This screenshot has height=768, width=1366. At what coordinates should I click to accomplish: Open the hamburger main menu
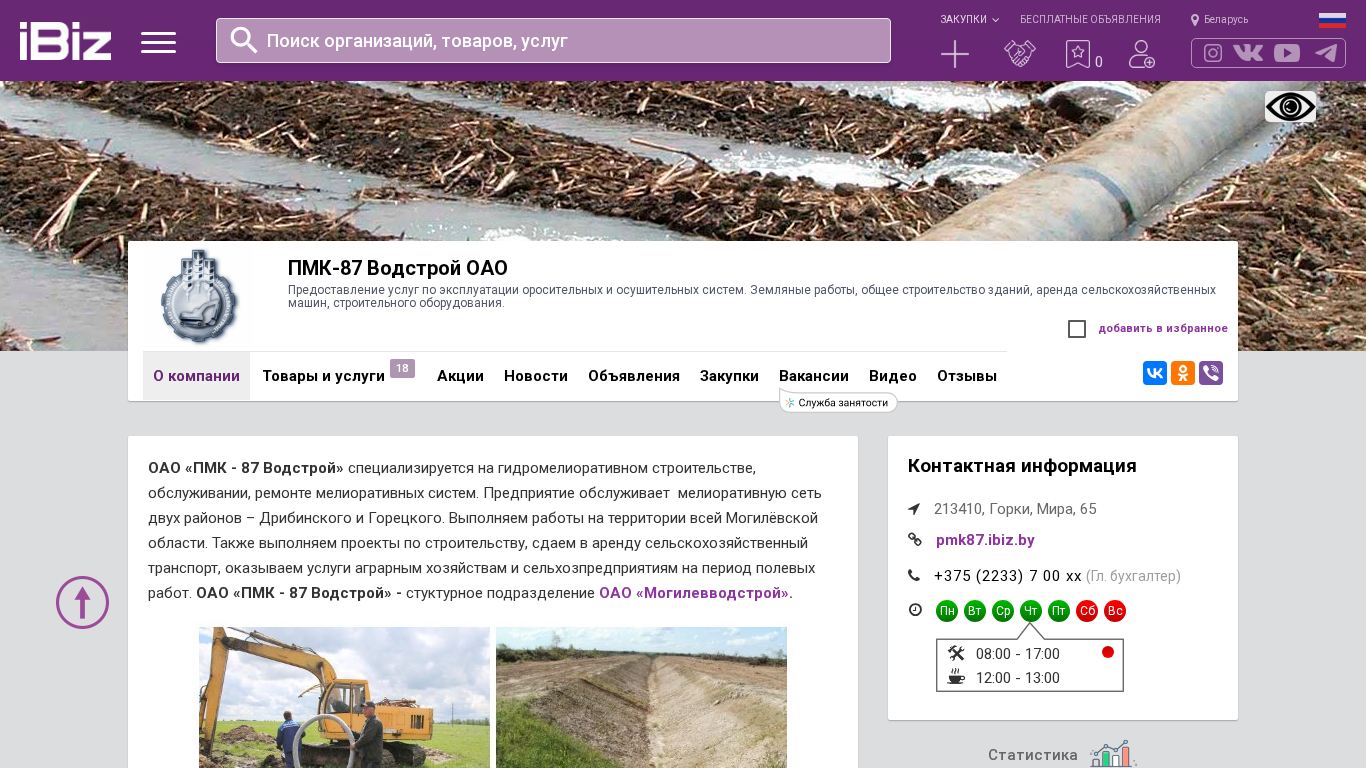158,42
